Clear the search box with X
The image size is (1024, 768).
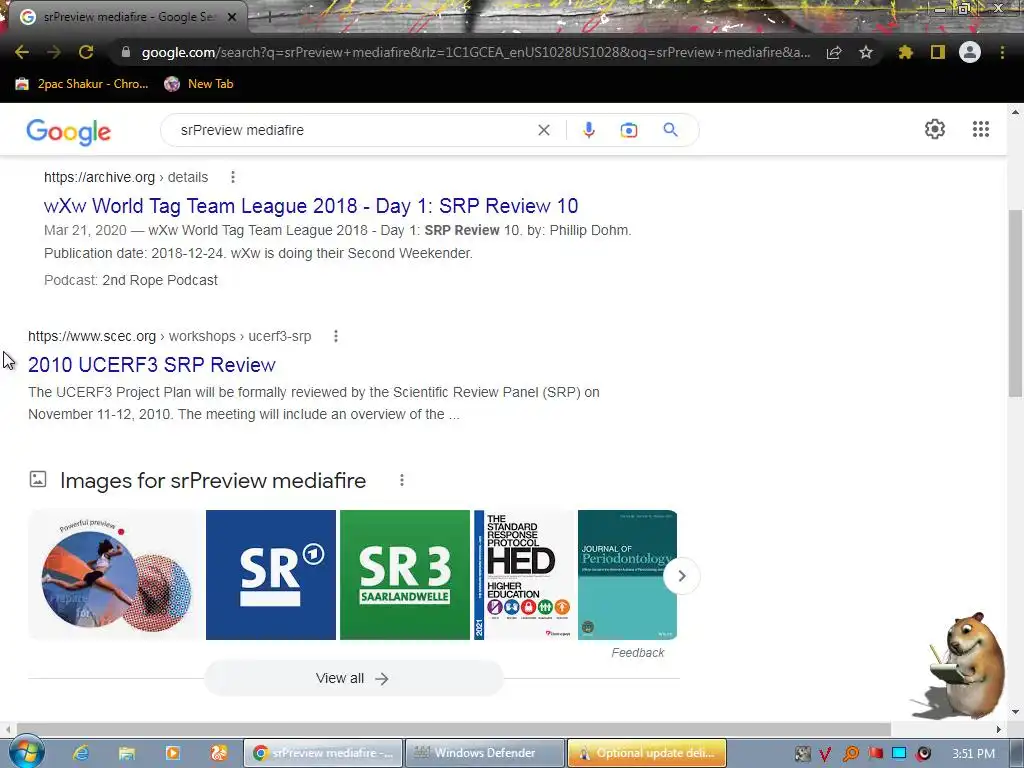(543, 130)
